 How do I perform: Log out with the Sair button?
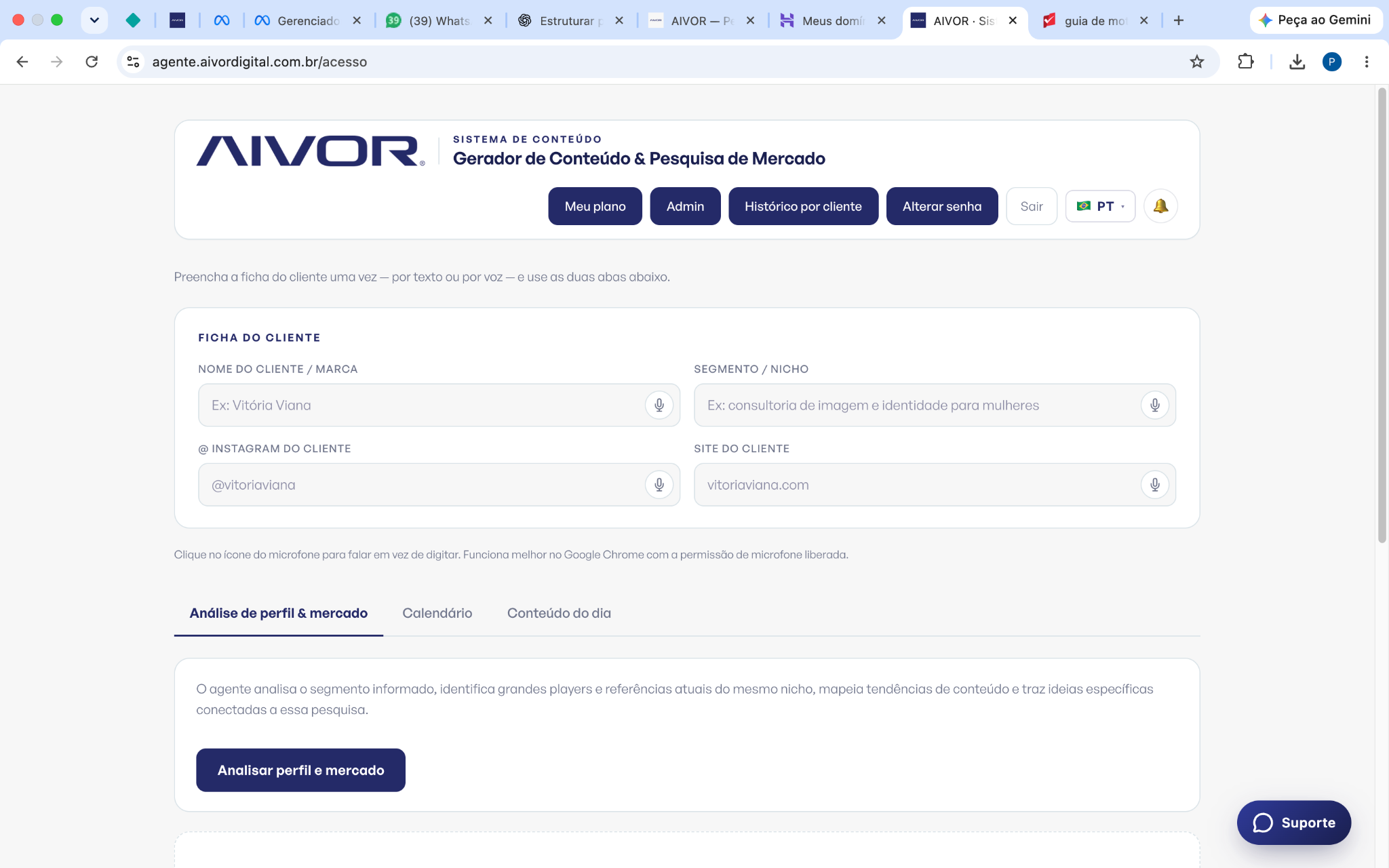point(1031,206)
